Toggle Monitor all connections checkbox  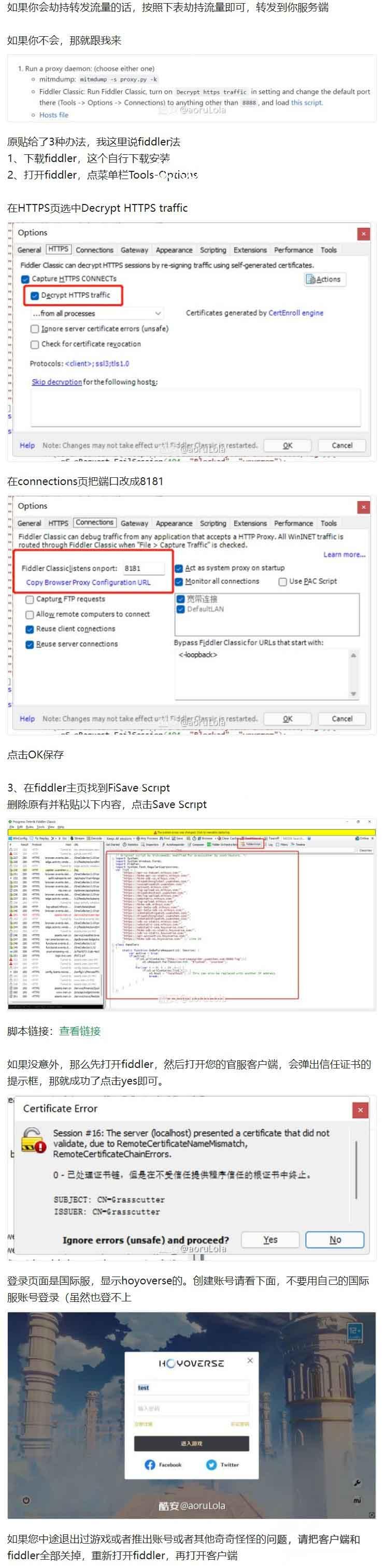(x=179, y=581)
